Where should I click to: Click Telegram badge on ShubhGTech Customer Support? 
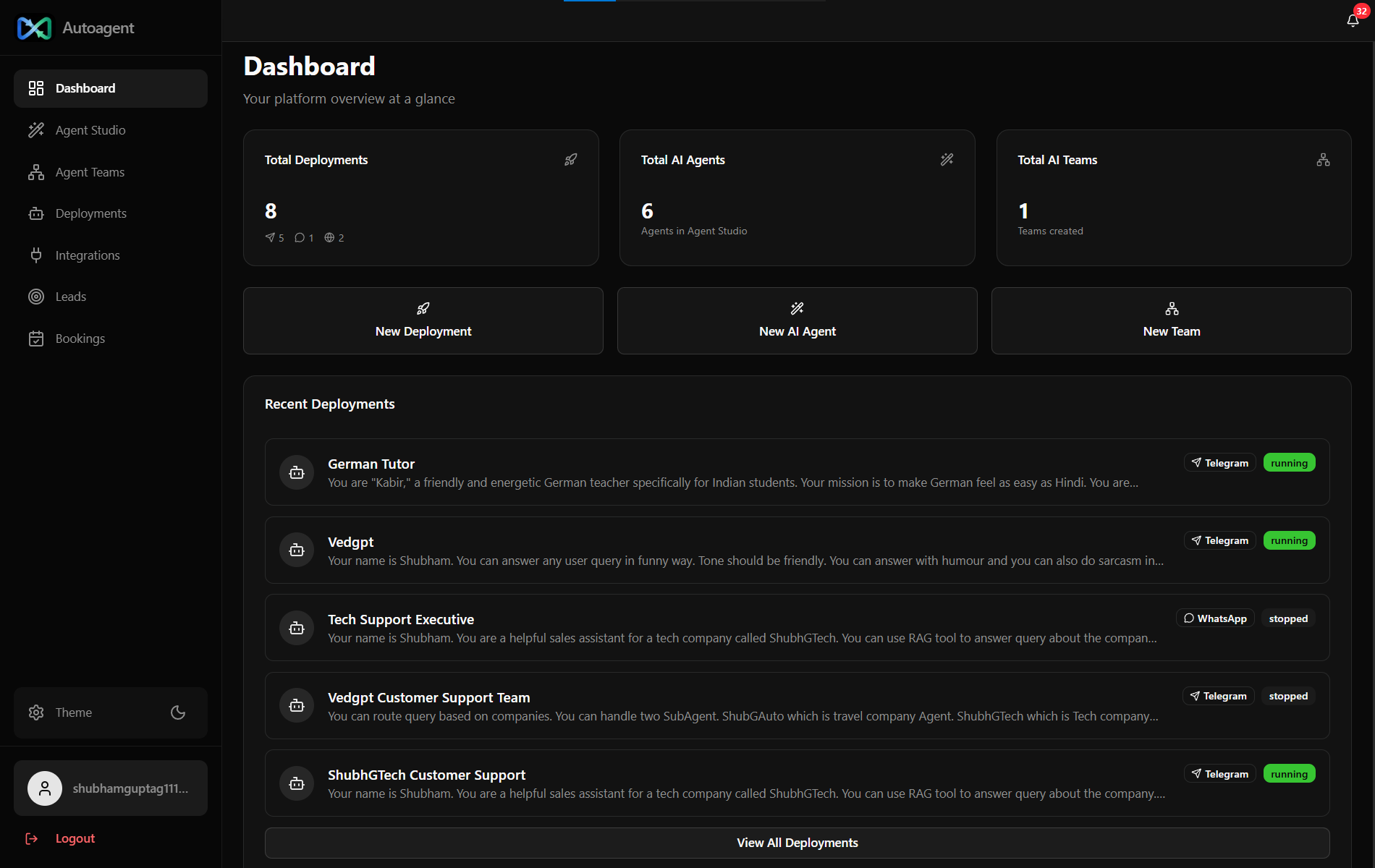(1220, 774)
